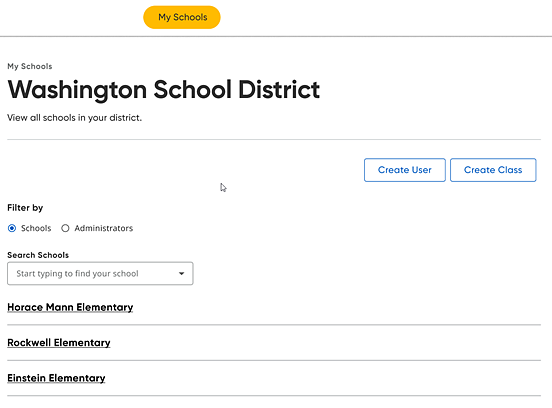Click the Create User button
The image size is (552, 408).
(x=404, y=170)
